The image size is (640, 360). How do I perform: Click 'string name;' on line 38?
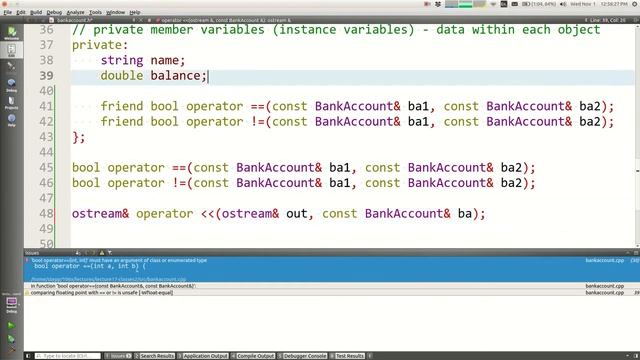[x=143, y=60]
